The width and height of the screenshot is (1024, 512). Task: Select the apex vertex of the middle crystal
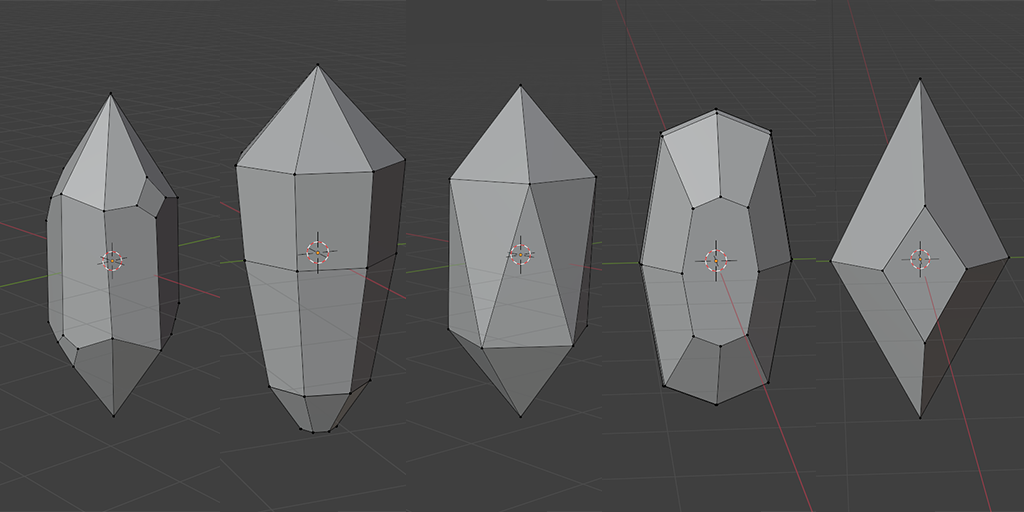(x=520, y=85)
